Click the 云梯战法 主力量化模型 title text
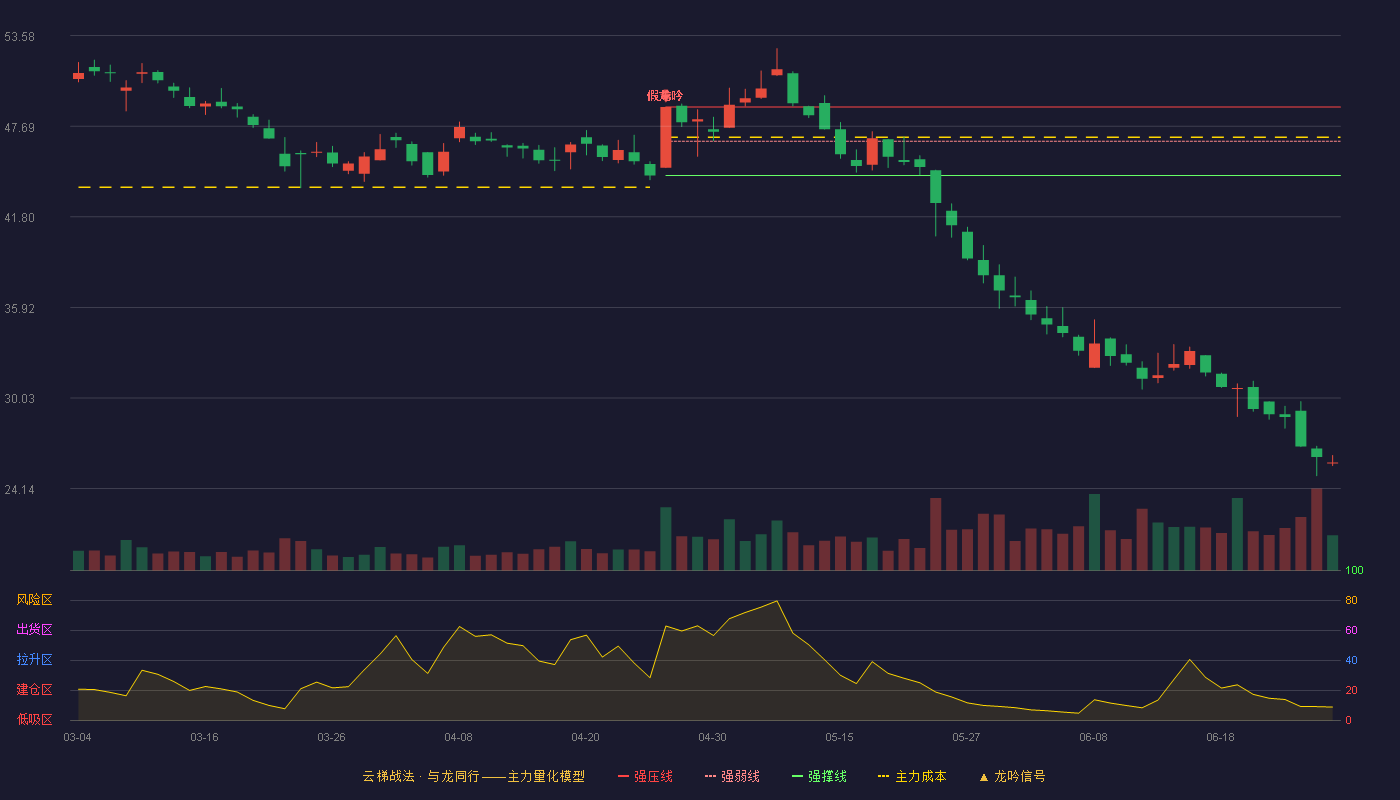Image resolution: width=1400 pixels, height=800 pixels. 474,776
